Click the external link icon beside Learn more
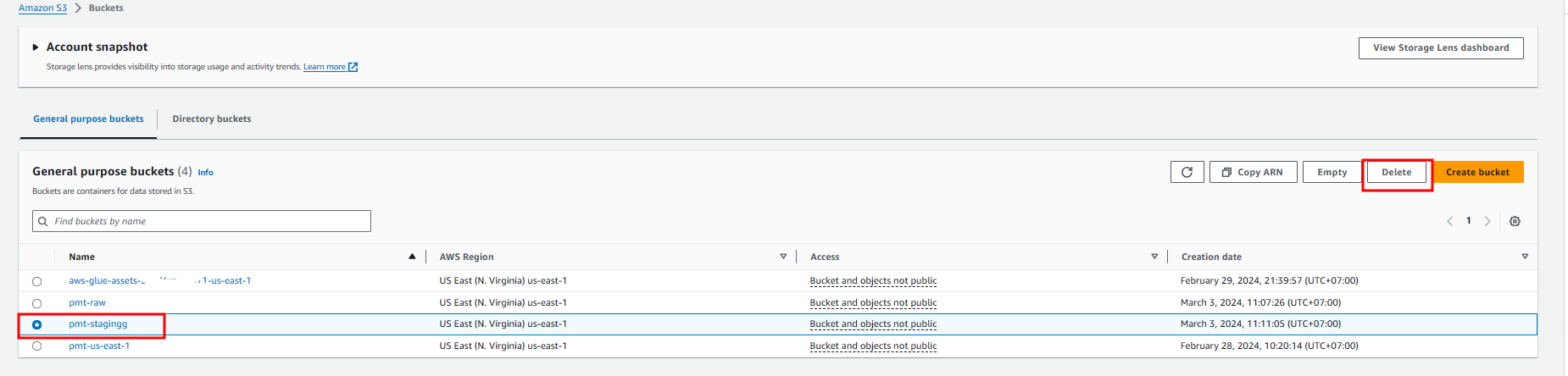Image resolution: width=1568 pixels, height=376 pixels. coord(353,67)
